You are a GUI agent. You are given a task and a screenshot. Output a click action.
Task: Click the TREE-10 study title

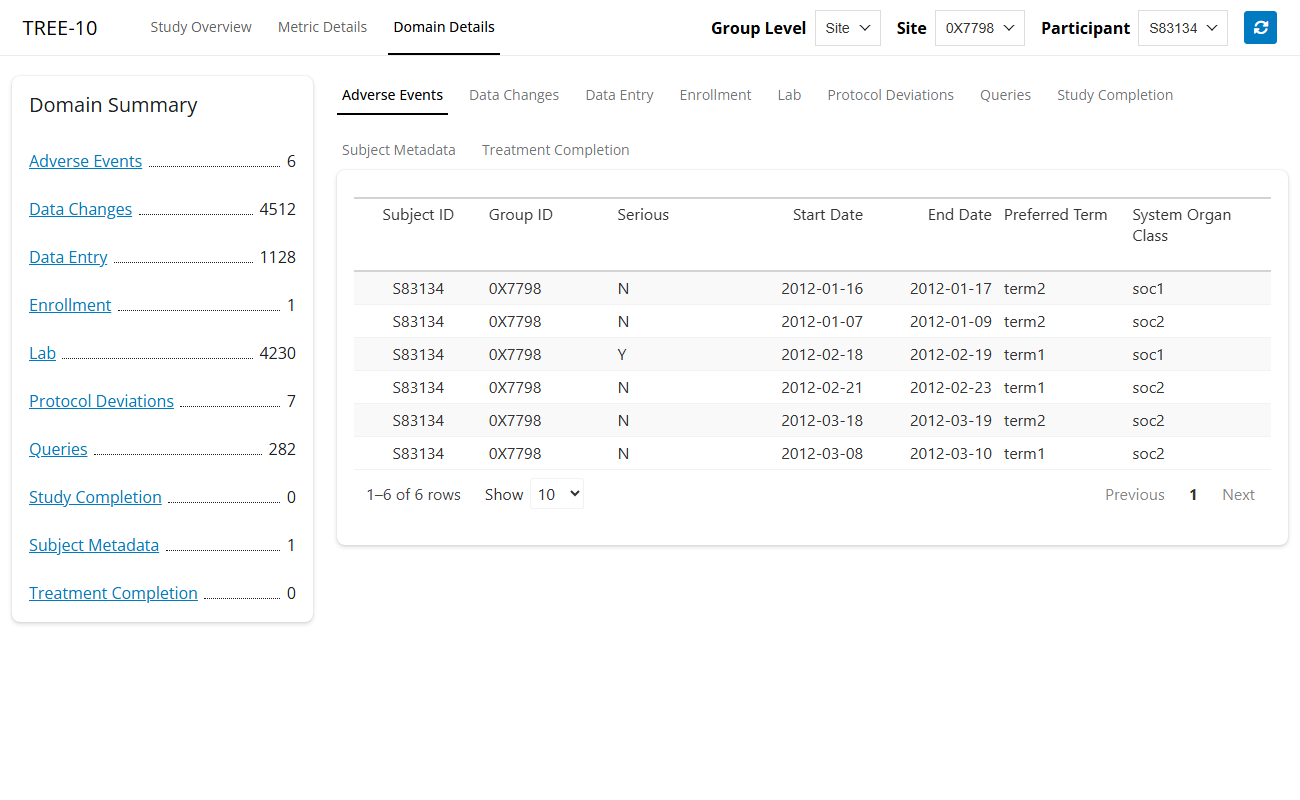click(60, 28)
